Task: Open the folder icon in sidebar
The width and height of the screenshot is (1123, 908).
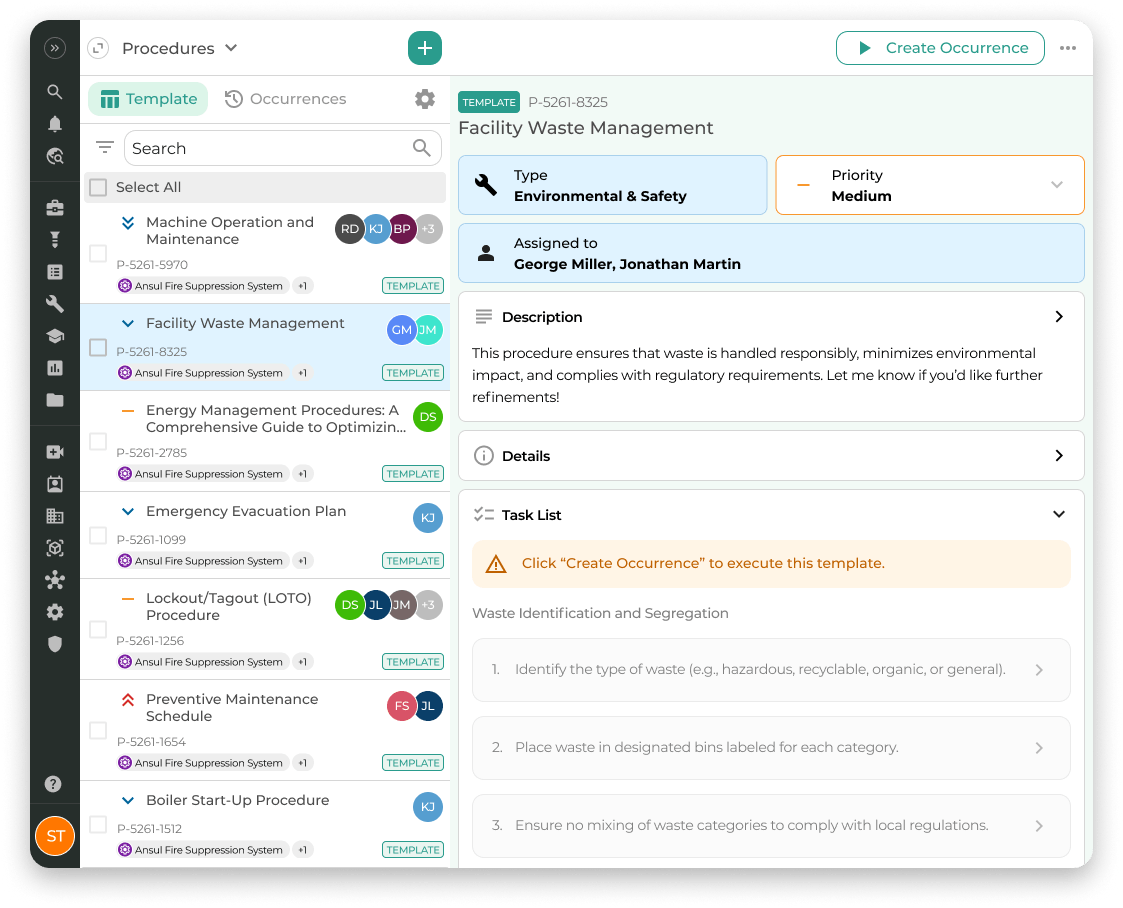Action: pyautogui.click(x=54, y=400)
